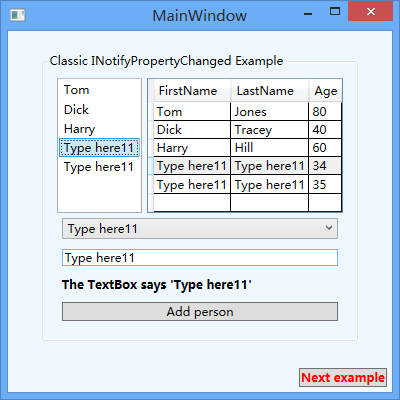The width and height of the screenshot is (400, 400).
Task: Close the MainWindow window
Action: coord(370,12)
